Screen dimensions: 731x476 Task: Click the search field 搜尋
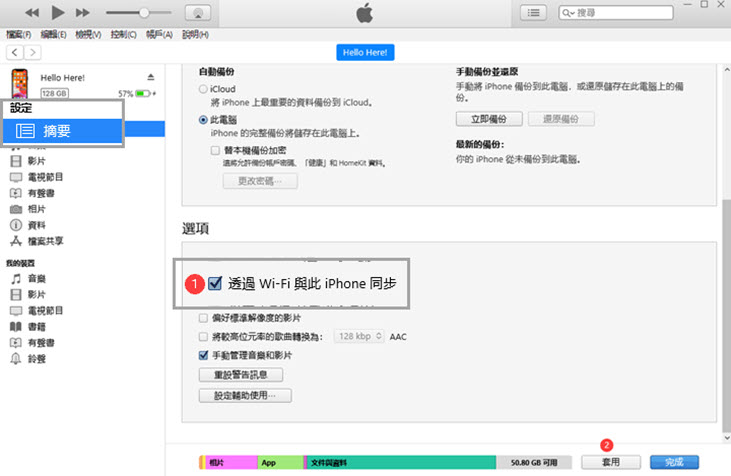616,13
